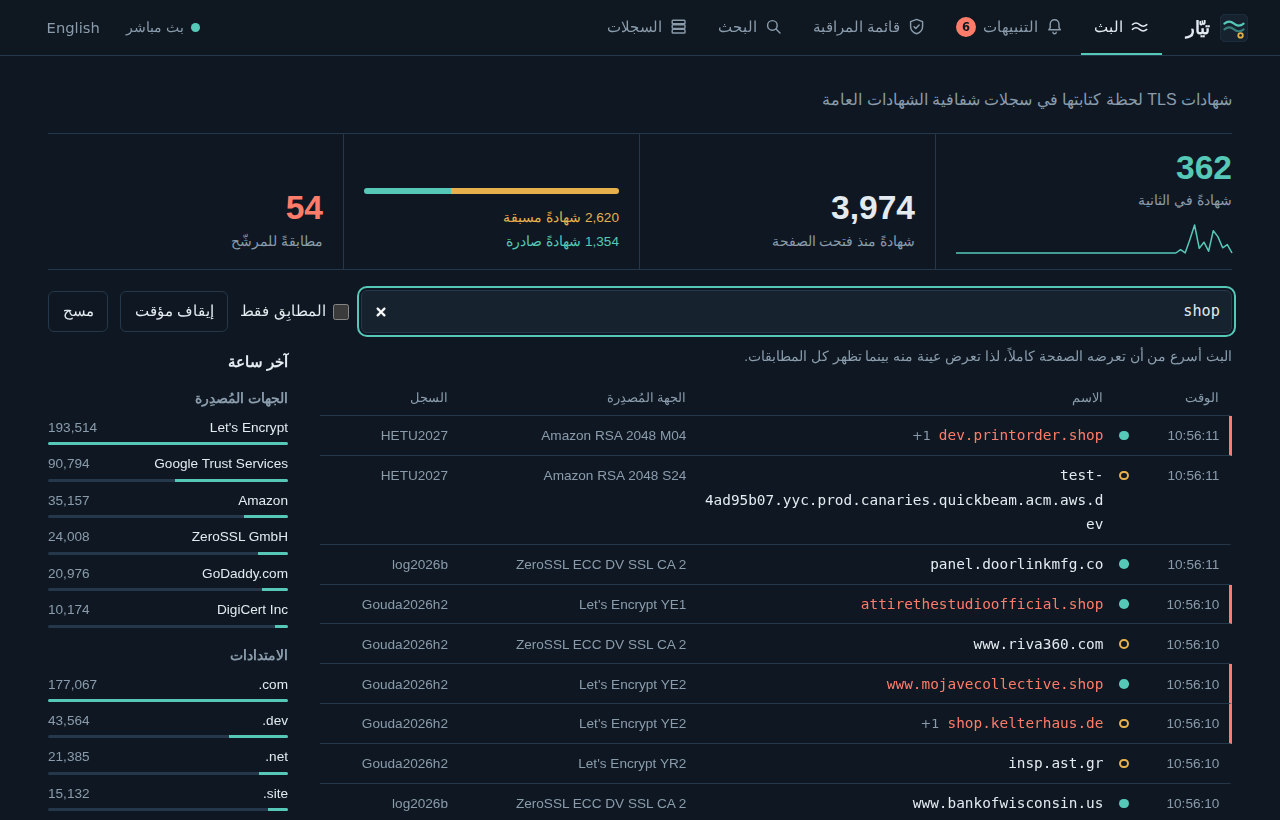Open attirethestudioofficial.shop entry
This screenshot has height=820, width=1280.
click(775, 604)
